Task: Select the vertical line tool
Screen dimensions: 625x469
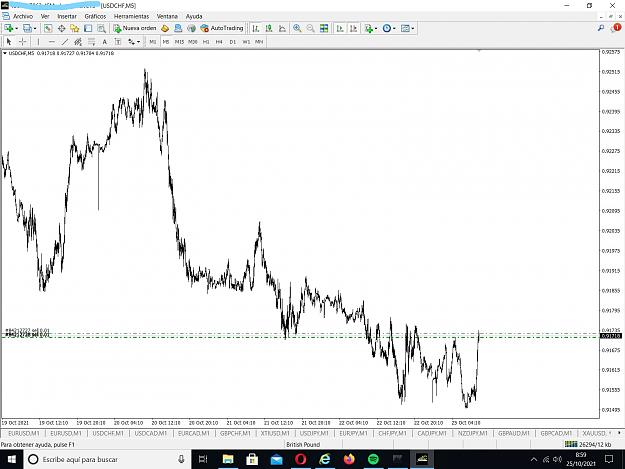Action: (x=38, y=41)
